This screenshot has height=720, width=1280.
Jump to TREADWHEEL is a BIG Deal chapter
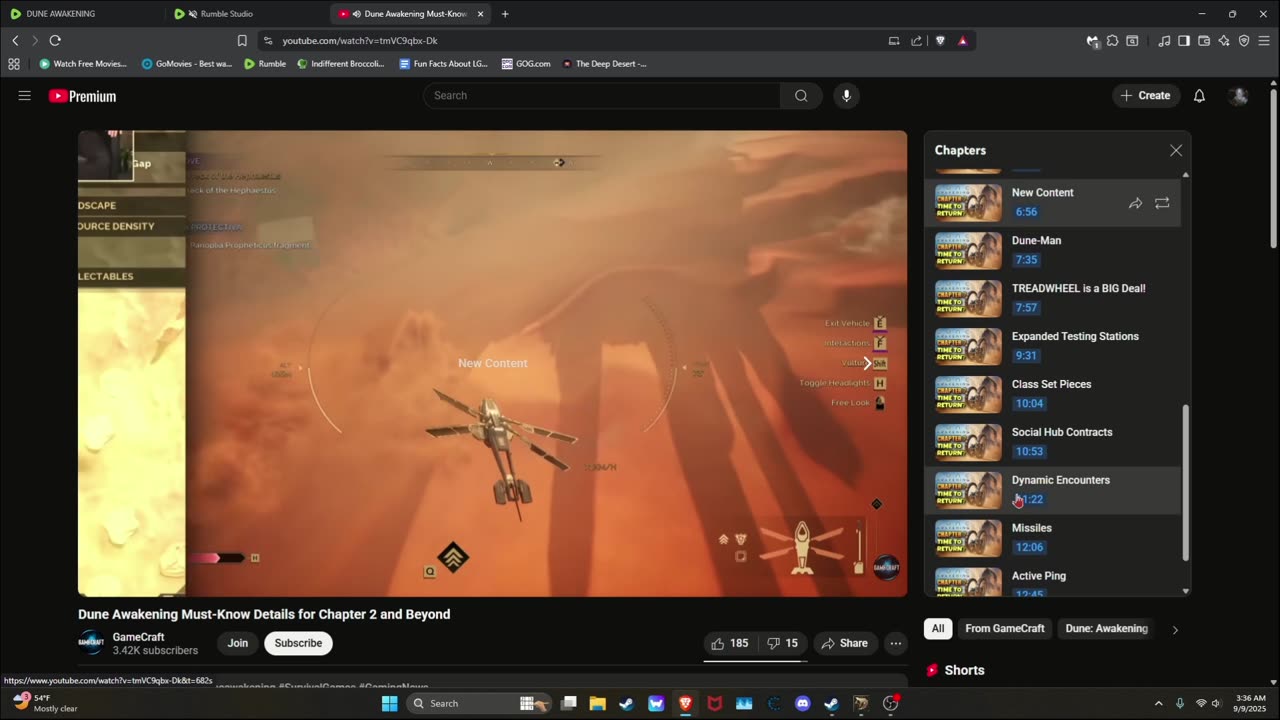[1053, 298]
